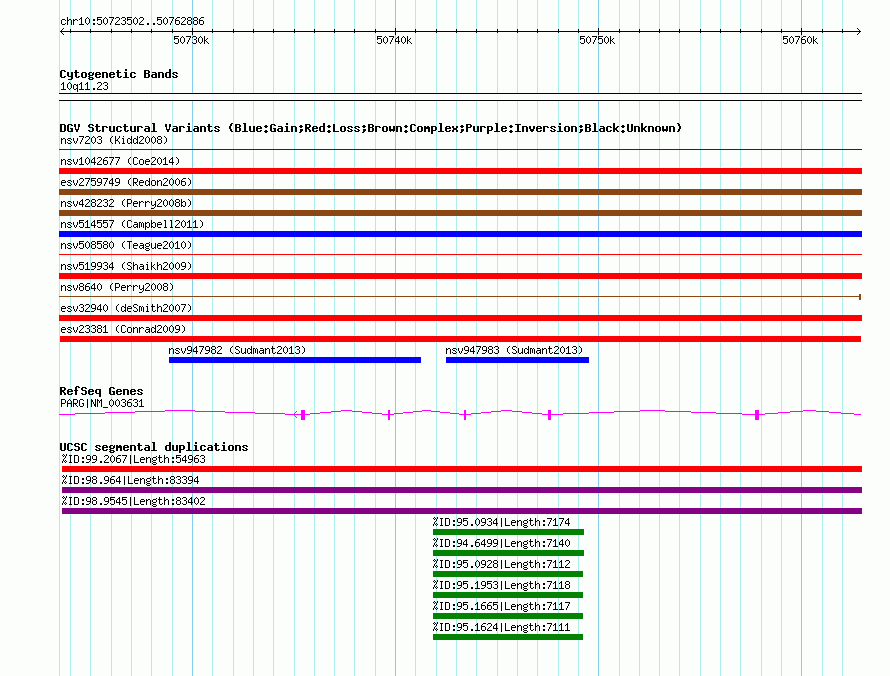This screenshot has height=676, width=890.
Task: Click the chr10:50723502..50762886 coordinate label
Action: [x=132, y=22]
